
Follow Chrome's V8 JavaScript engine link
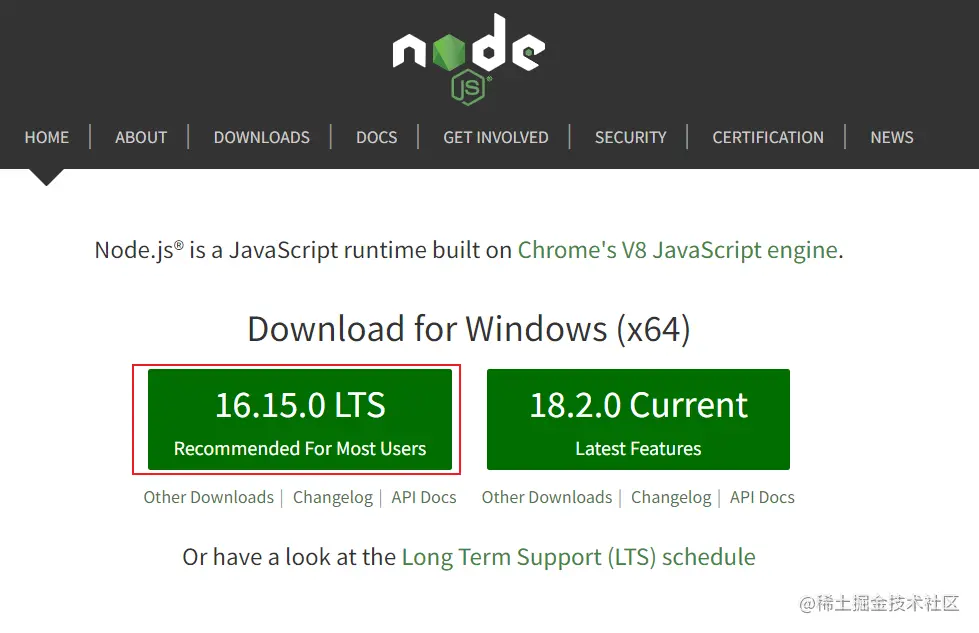point(677,250)
